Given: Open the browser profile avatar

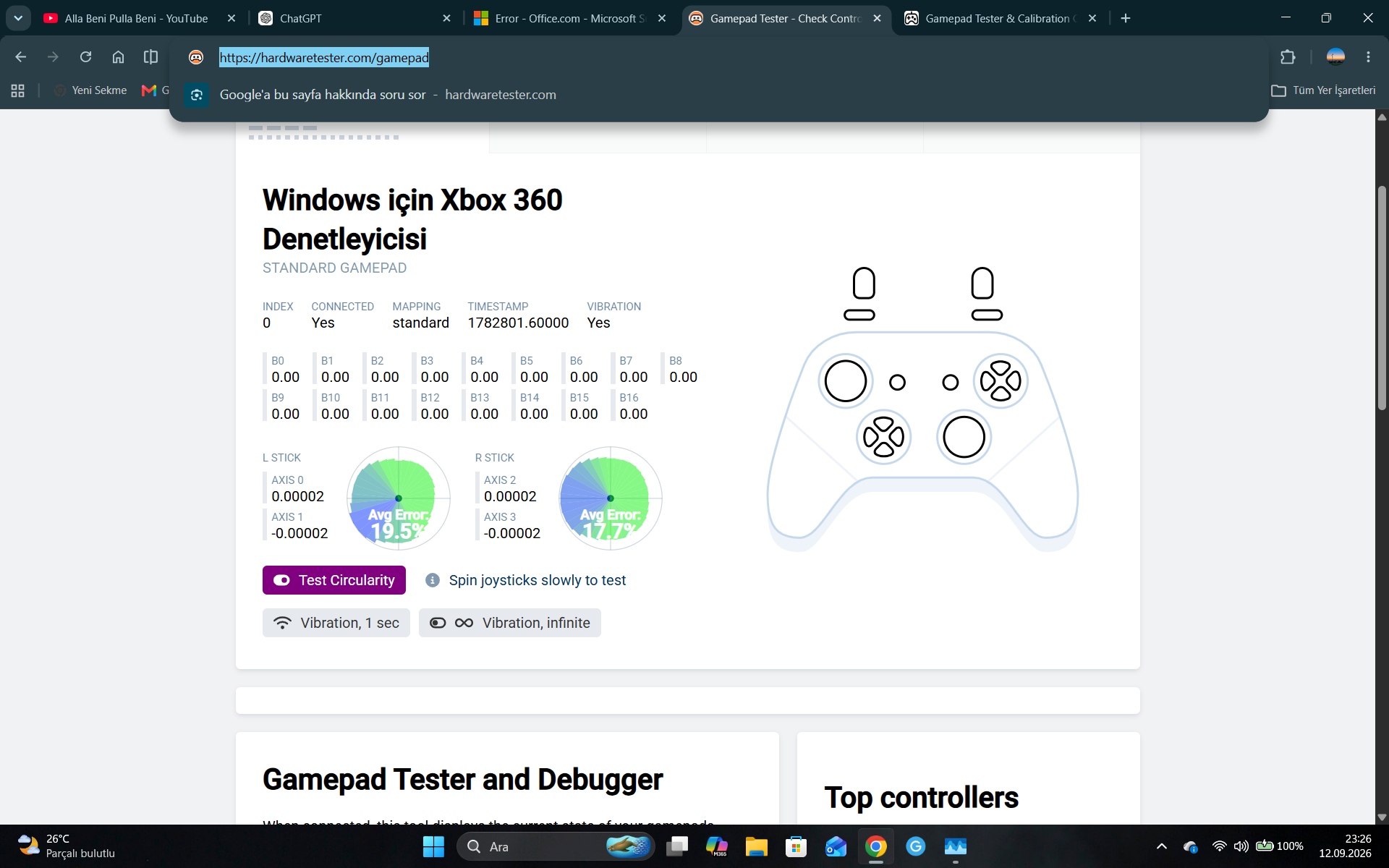Looking at the screenshot, I should point(1335,57).
